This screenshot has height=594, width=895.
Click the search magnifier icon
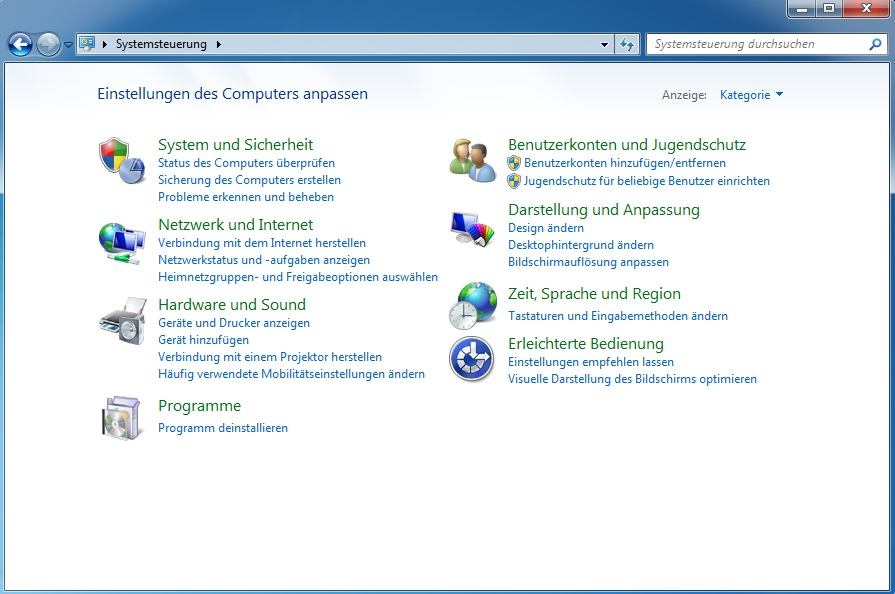(x=875, y=44)
